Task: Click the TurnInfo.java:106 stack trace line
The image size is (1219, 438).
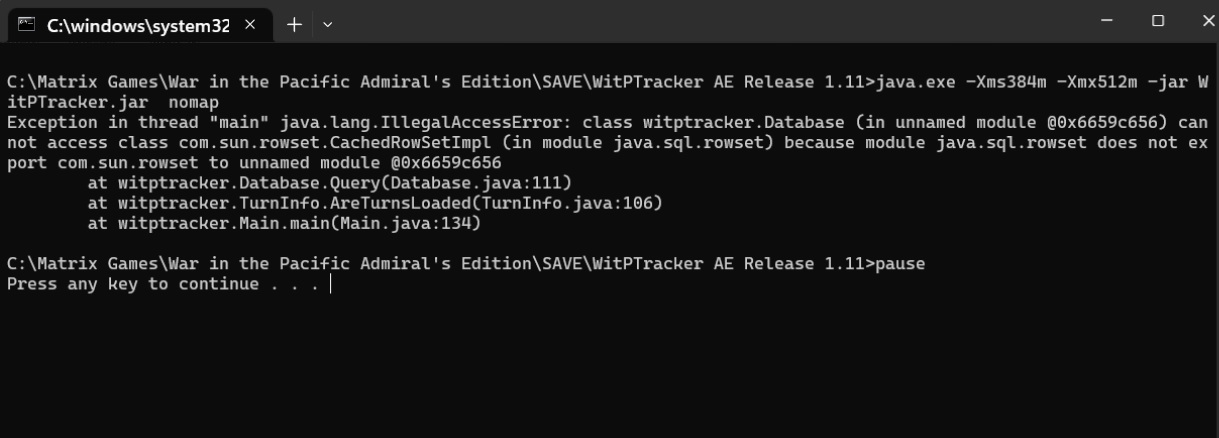Action: click(375, 203)
